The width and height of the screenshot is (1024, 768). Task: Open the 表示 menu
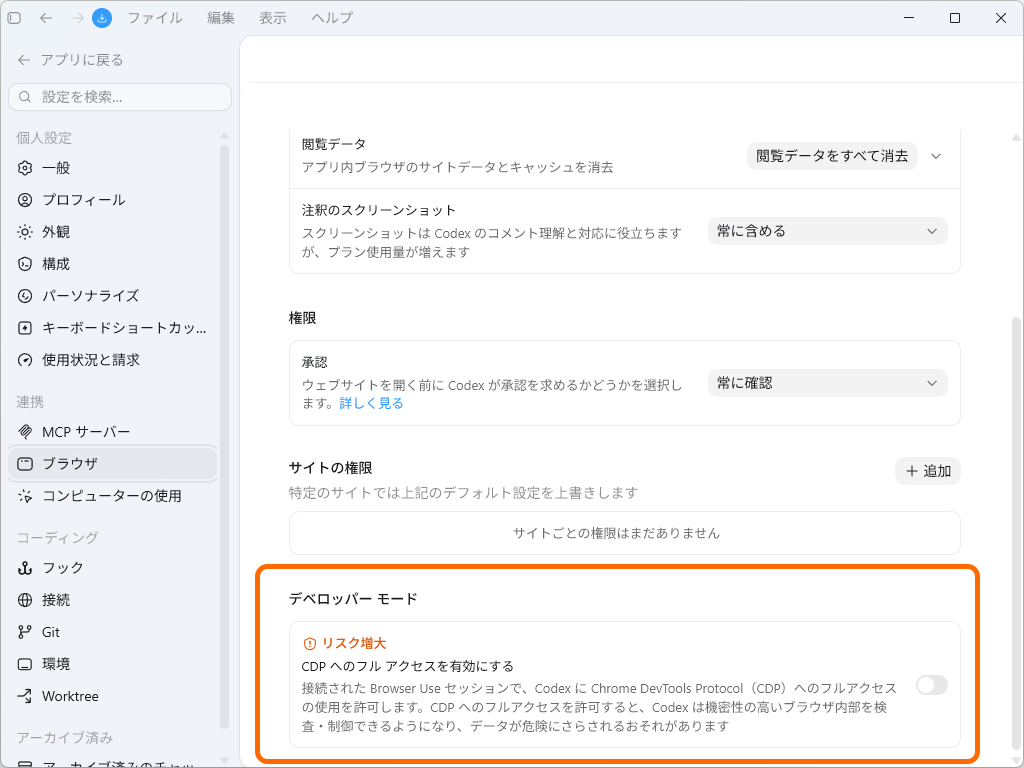(272, 18)
